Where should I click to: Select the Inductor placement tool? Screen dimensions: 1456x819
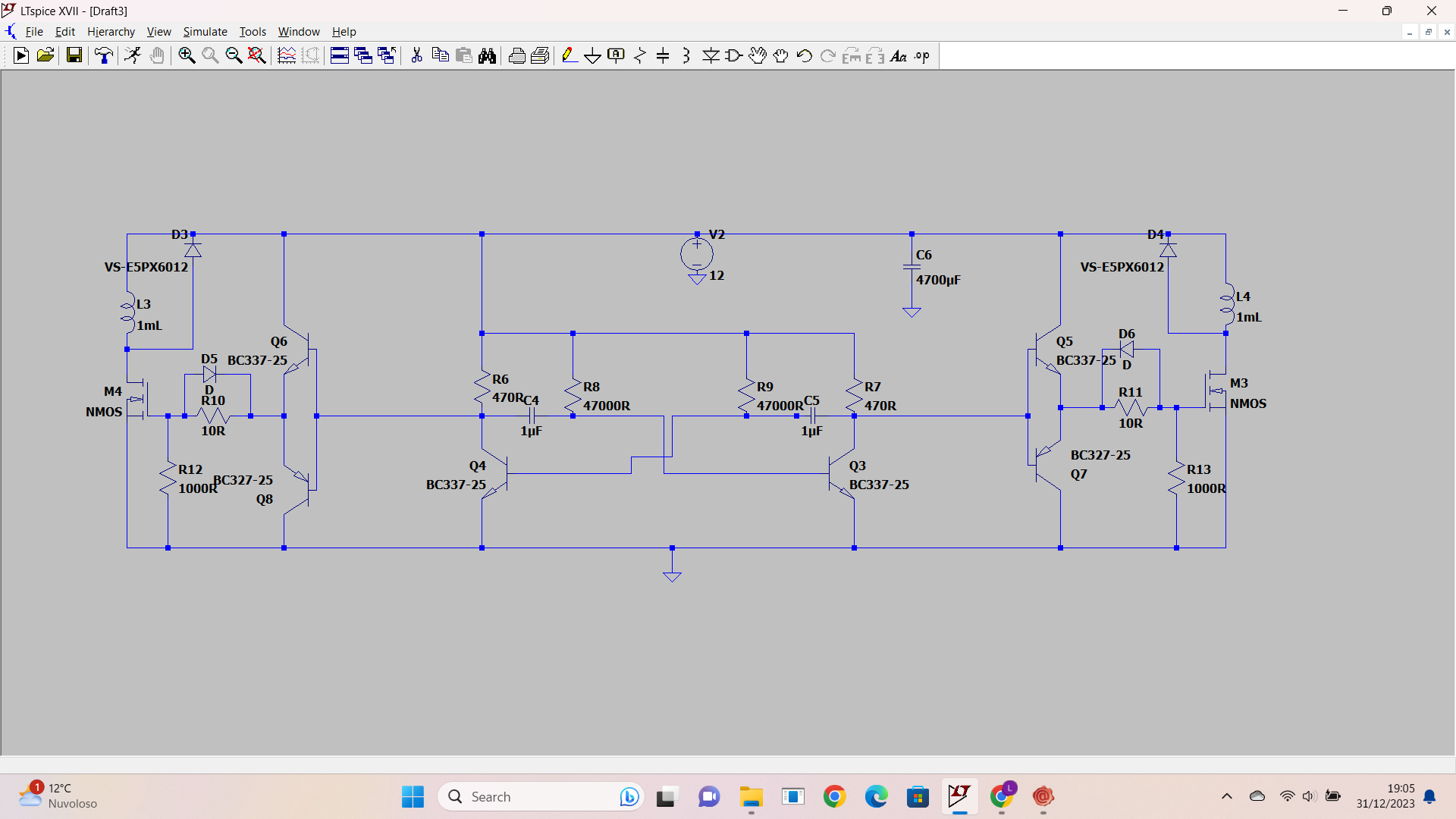[686, 55]
